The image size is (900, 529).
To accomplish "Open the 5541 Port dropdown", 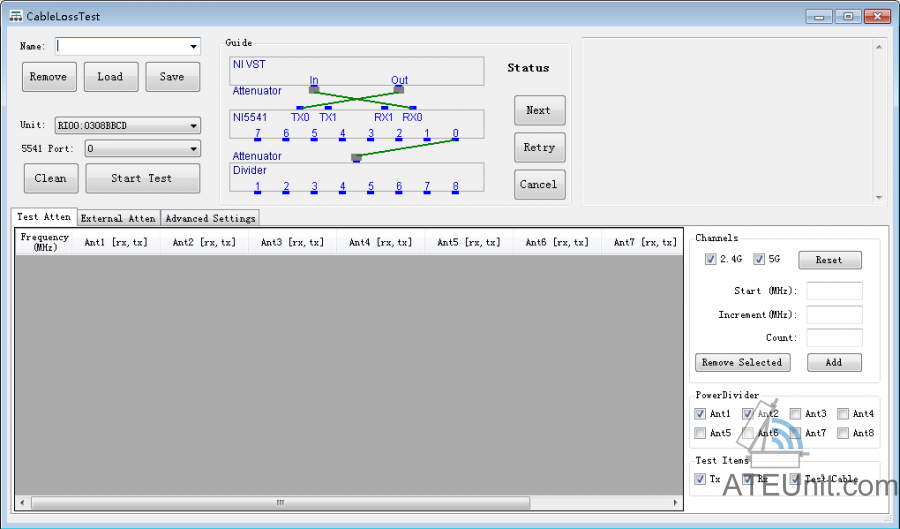I will [x=193, y=149].
